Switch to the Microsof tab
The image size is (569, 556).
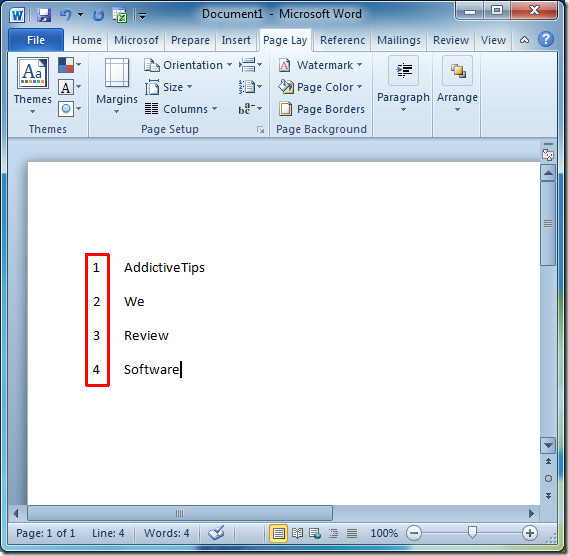tap(136, 40)
